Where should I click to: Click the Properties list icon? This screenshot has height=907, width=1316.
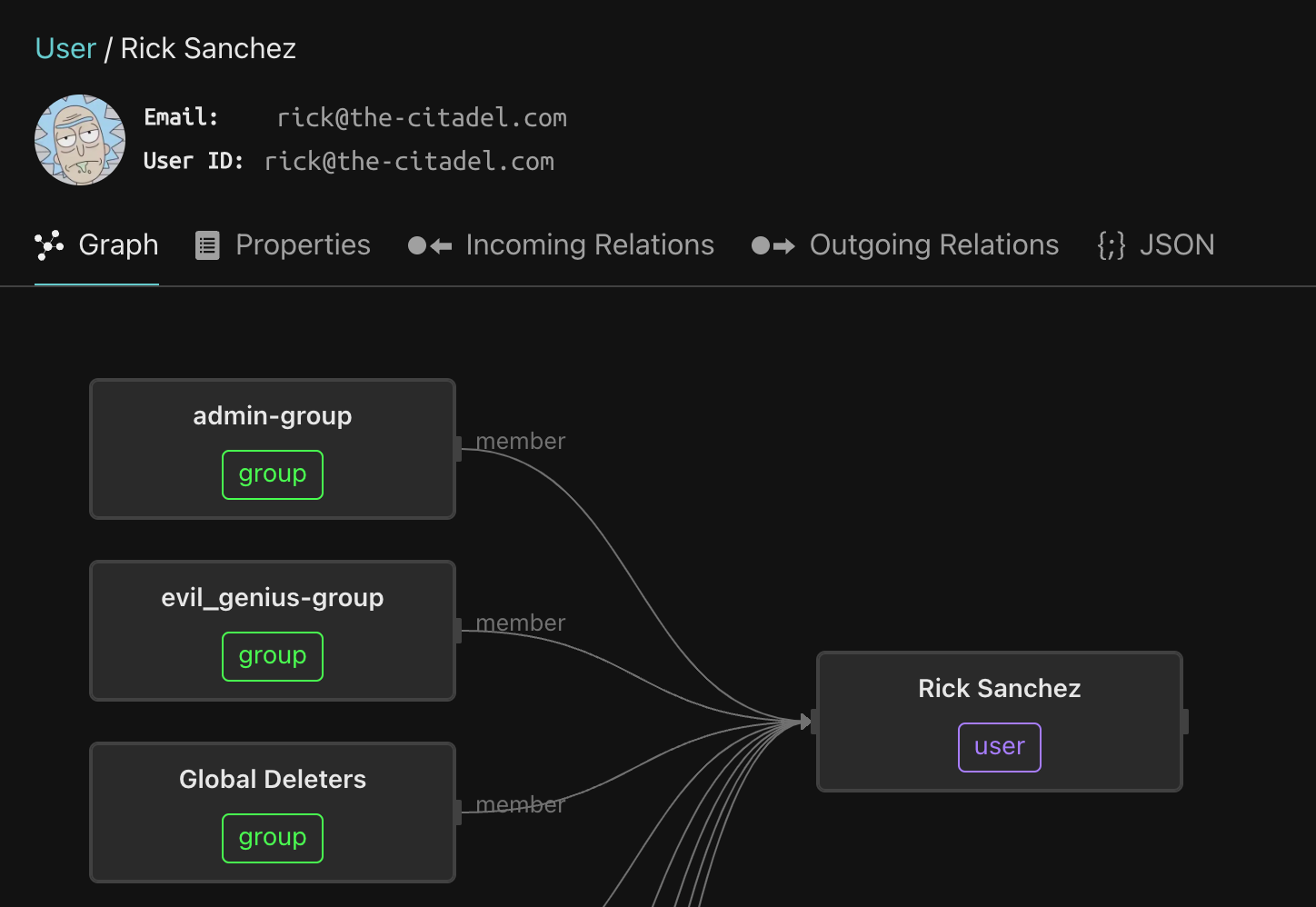(x=207, y=245)
